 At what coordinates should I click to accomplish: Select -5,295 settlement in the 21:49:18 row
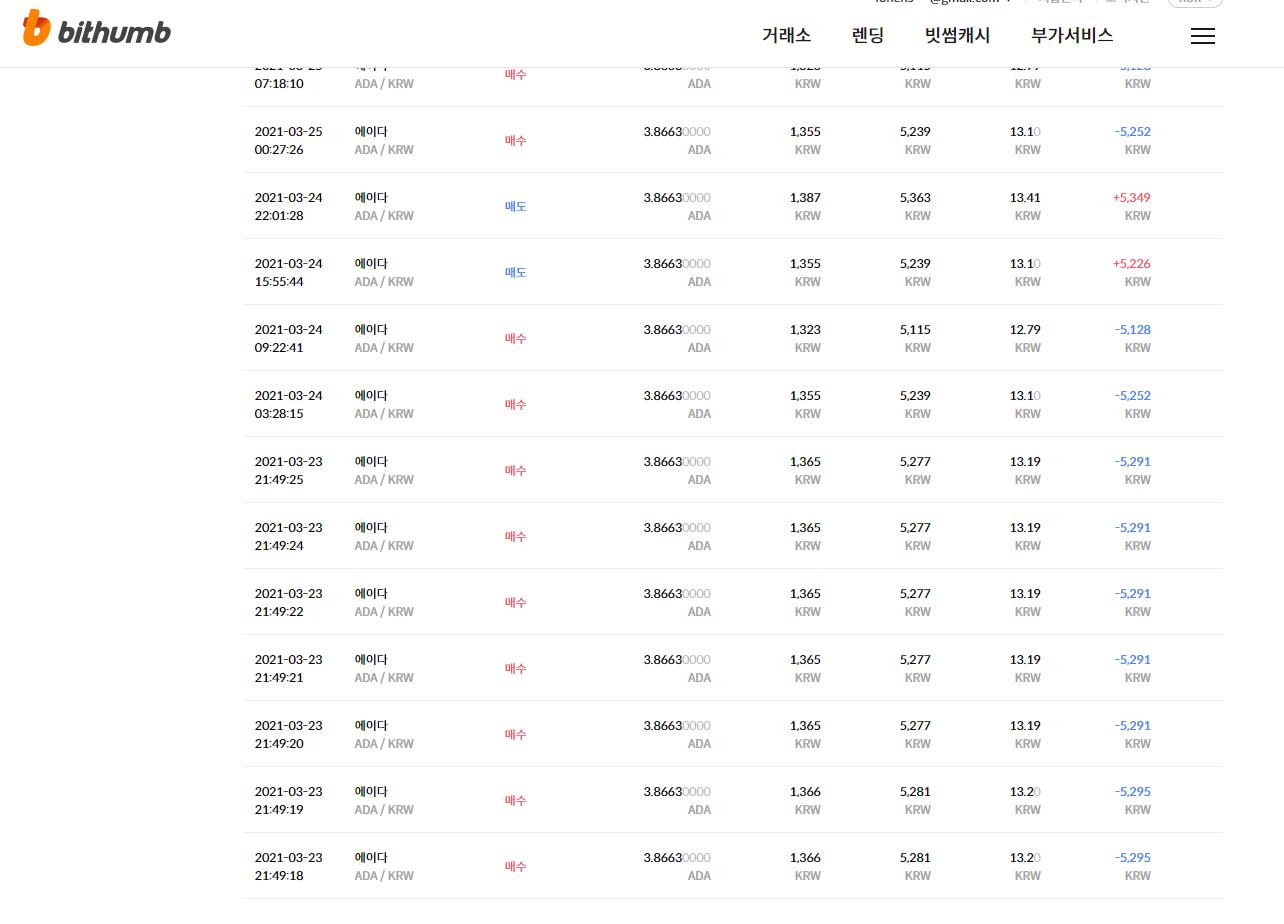coord(1132,858)
